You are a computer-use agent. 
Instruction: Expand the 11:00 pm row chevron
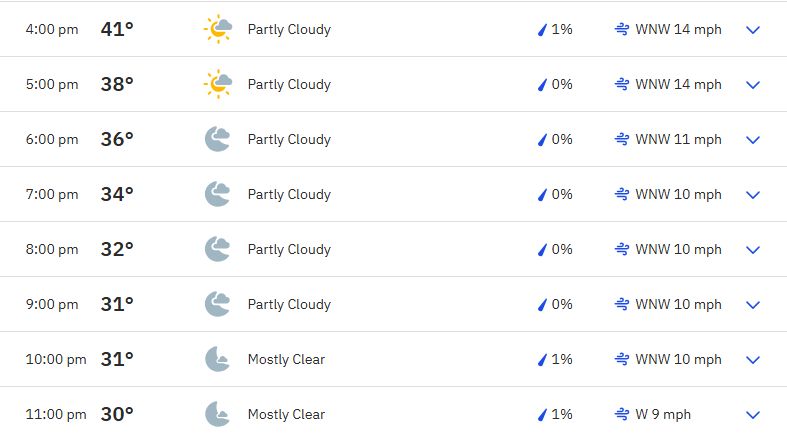(753, 415)
